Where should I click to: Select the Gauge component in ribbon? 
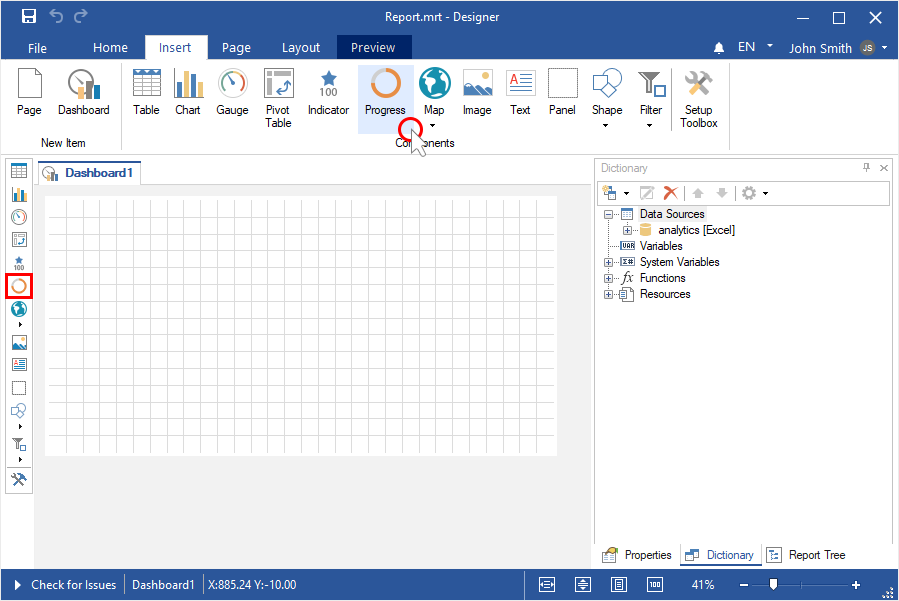point(232,93)
